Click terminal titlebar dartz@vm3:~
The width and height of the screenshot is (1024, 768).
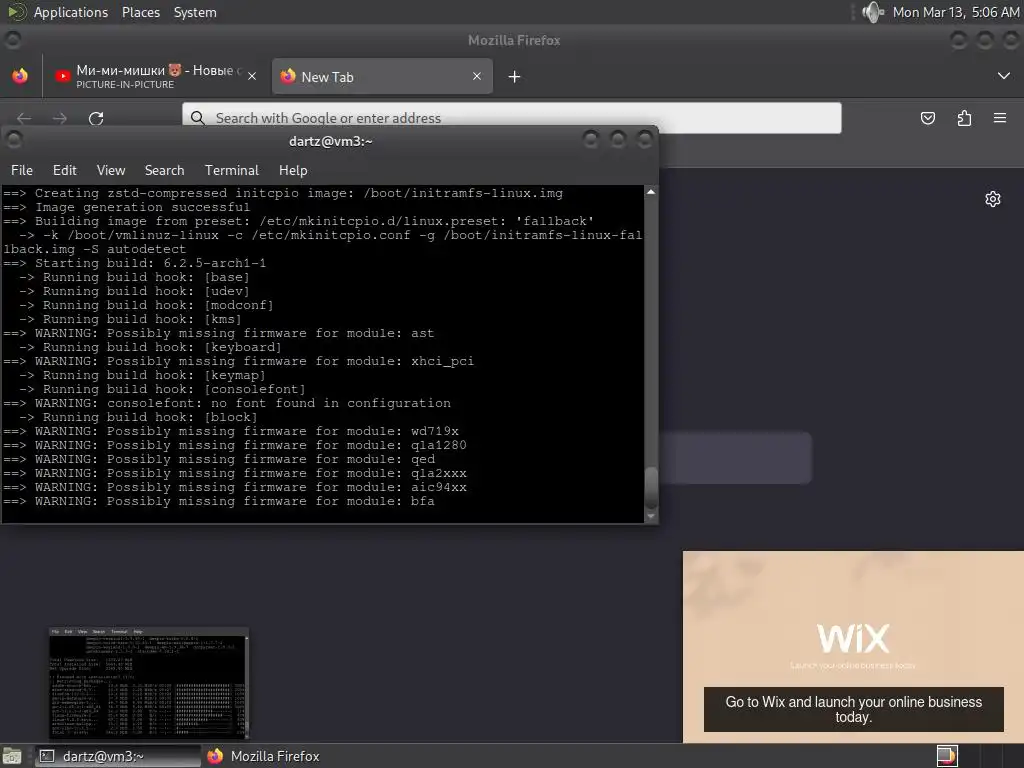click(330, 141)
